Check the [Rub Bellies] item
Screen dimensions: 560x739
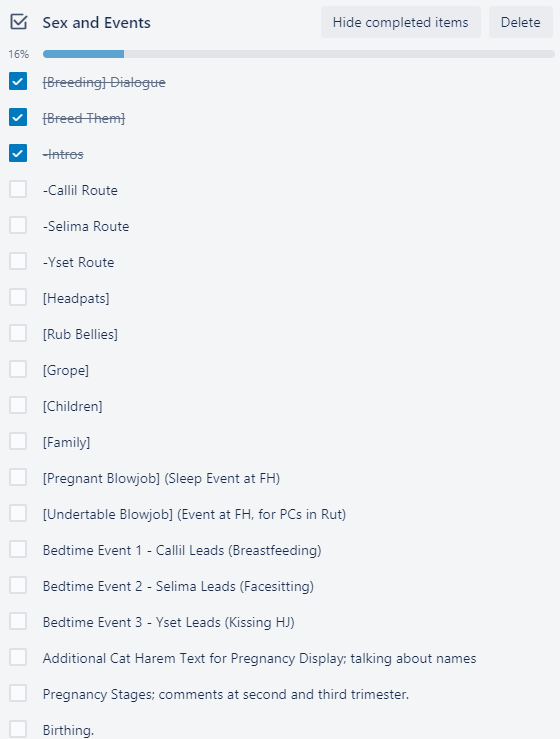click(18, 333)
